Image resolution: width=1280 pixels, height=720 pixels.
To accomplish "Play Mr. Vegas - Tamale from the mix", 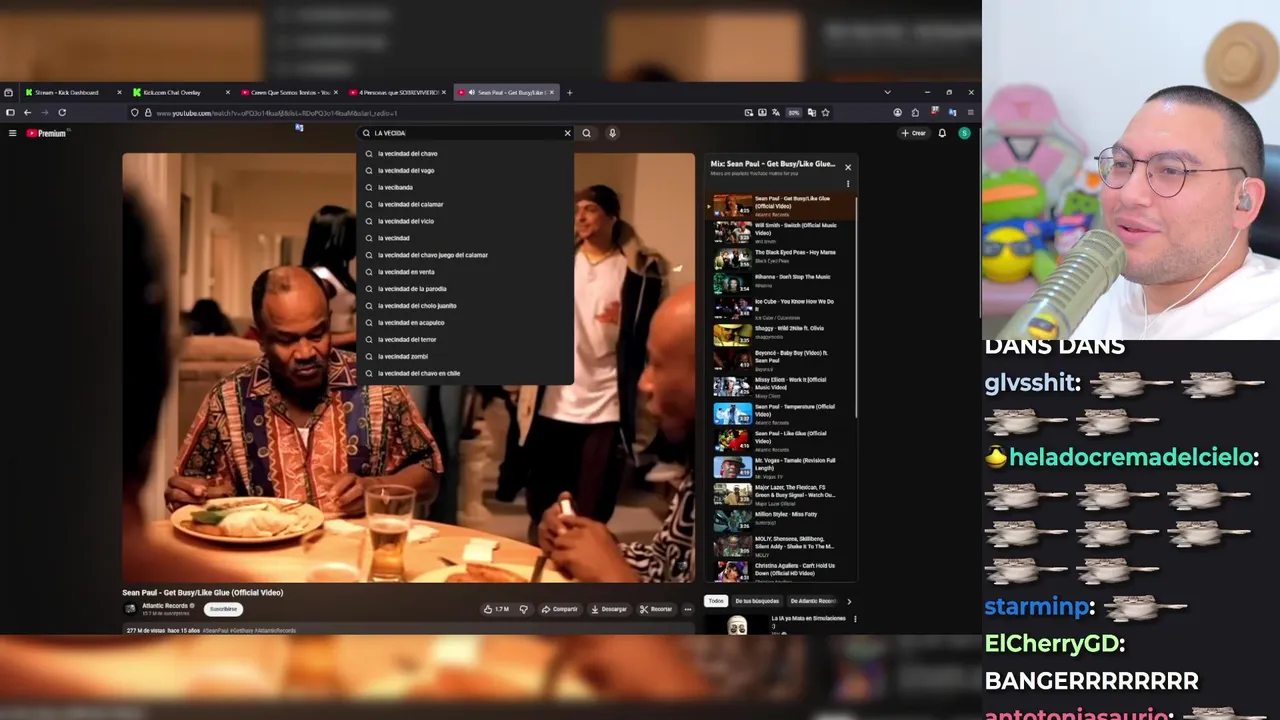I will click(781, 467).
